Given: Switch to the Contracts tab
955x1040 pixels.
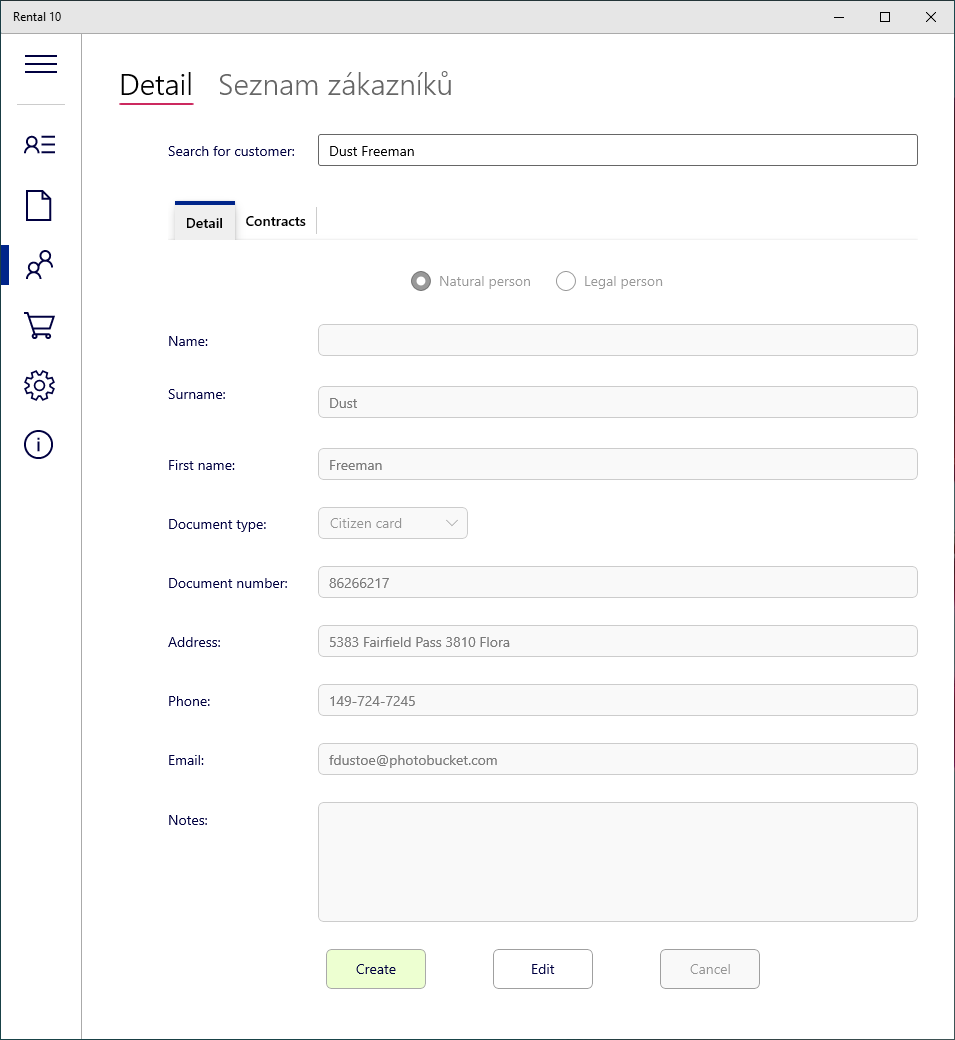Looking at the screenshot, I should click(275, 222).
